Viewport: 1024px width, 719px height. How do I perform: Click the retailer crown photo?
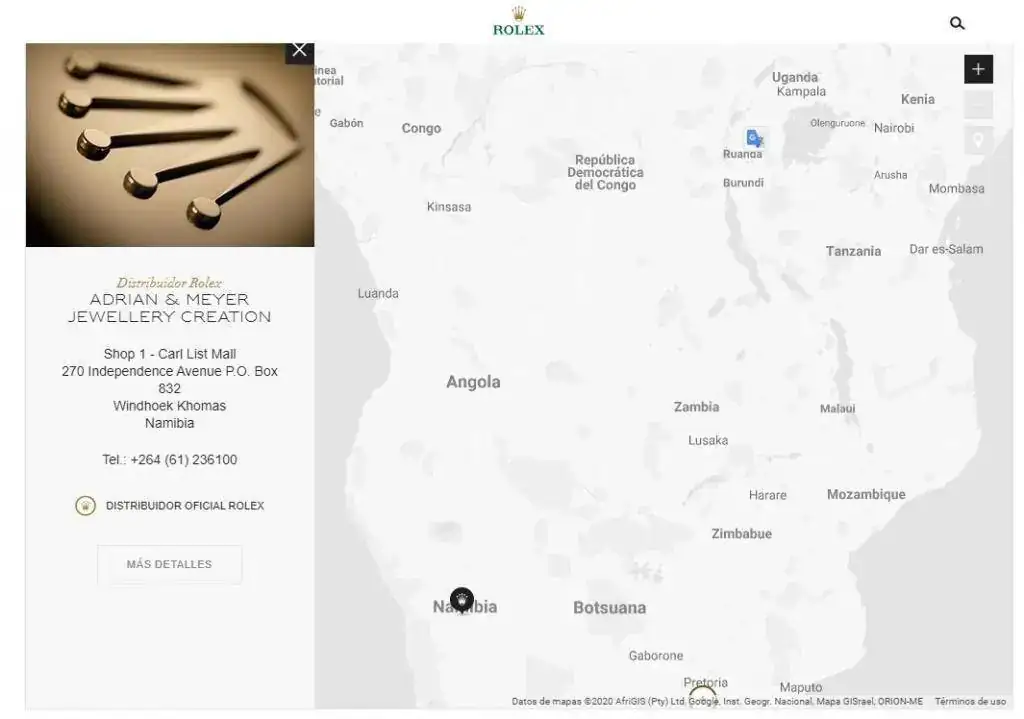[x=170, y=145]
